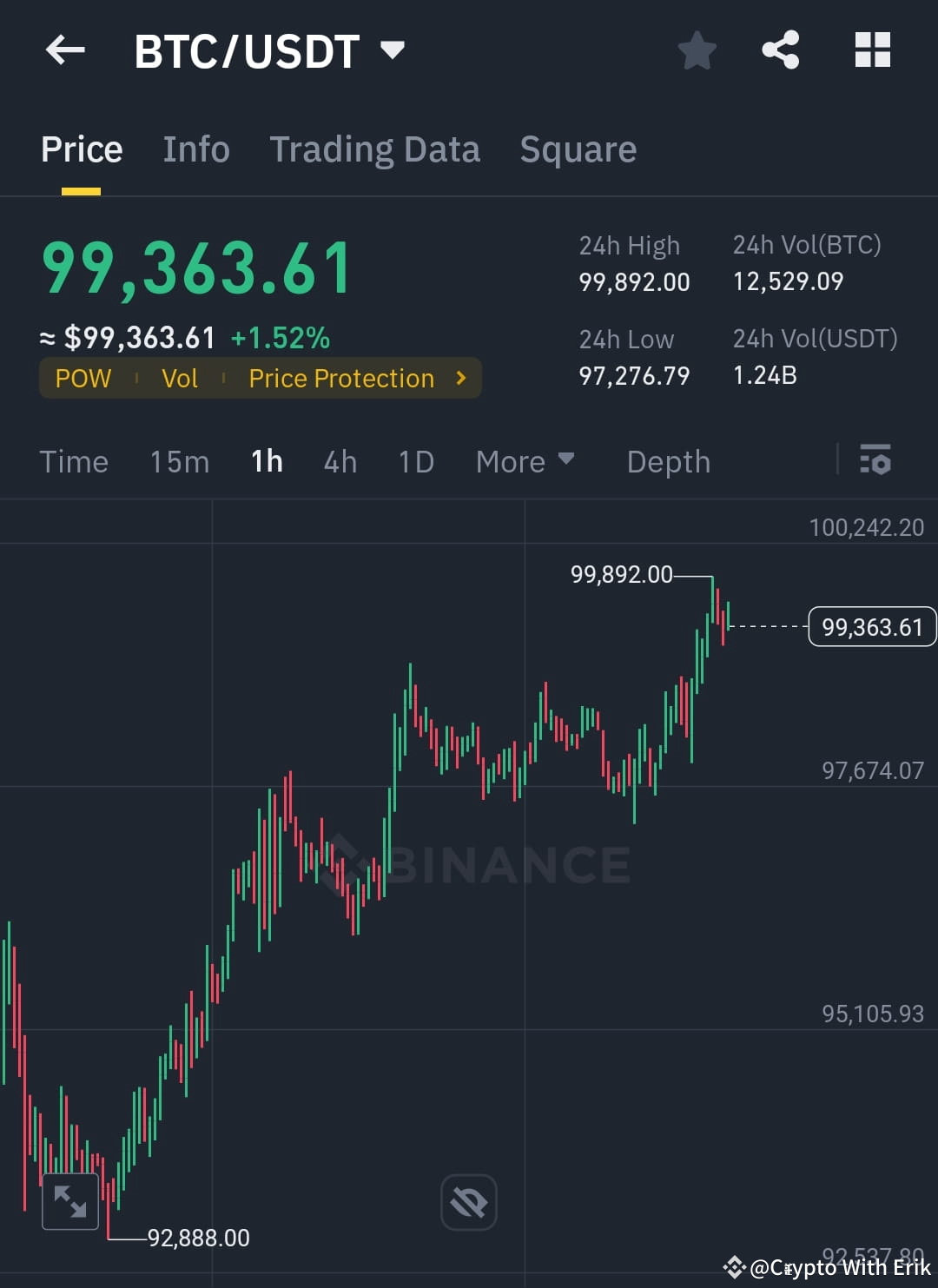Screen dimensions: 938x1288
Task: Select the POW tag
Action: pyautogui.click(x=83, y=378)
